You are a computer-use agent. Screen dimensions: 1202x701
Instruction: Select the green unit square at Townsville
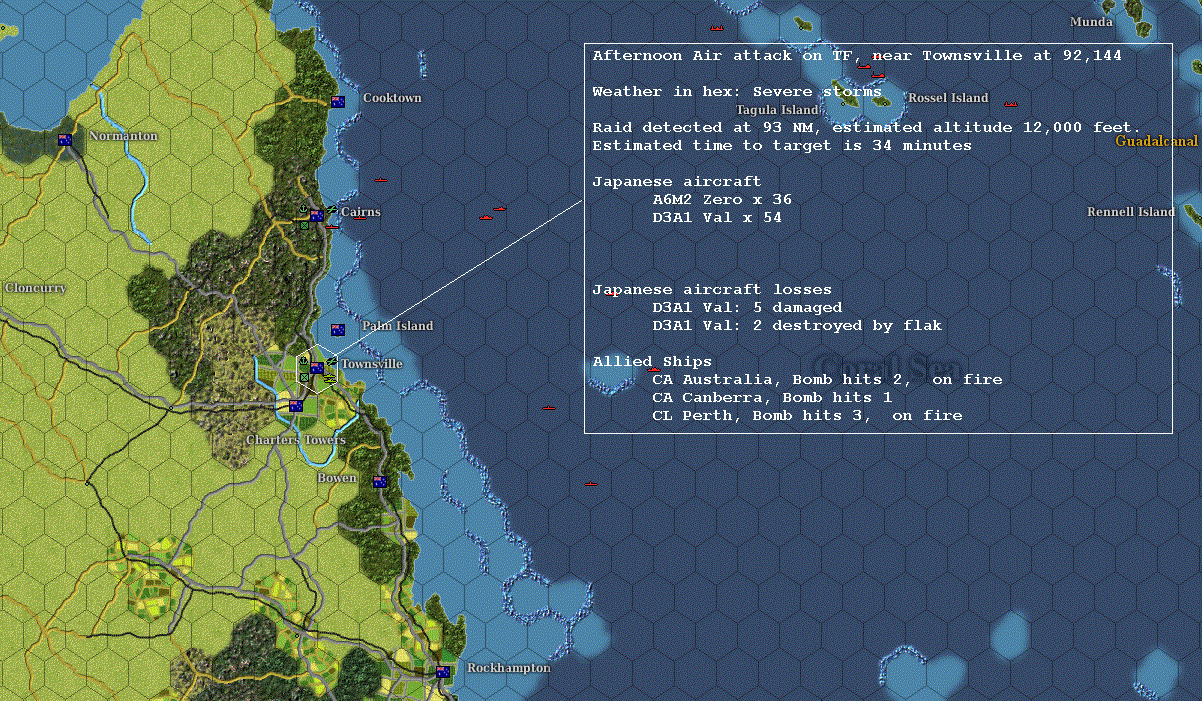click(x=304, y=377)
